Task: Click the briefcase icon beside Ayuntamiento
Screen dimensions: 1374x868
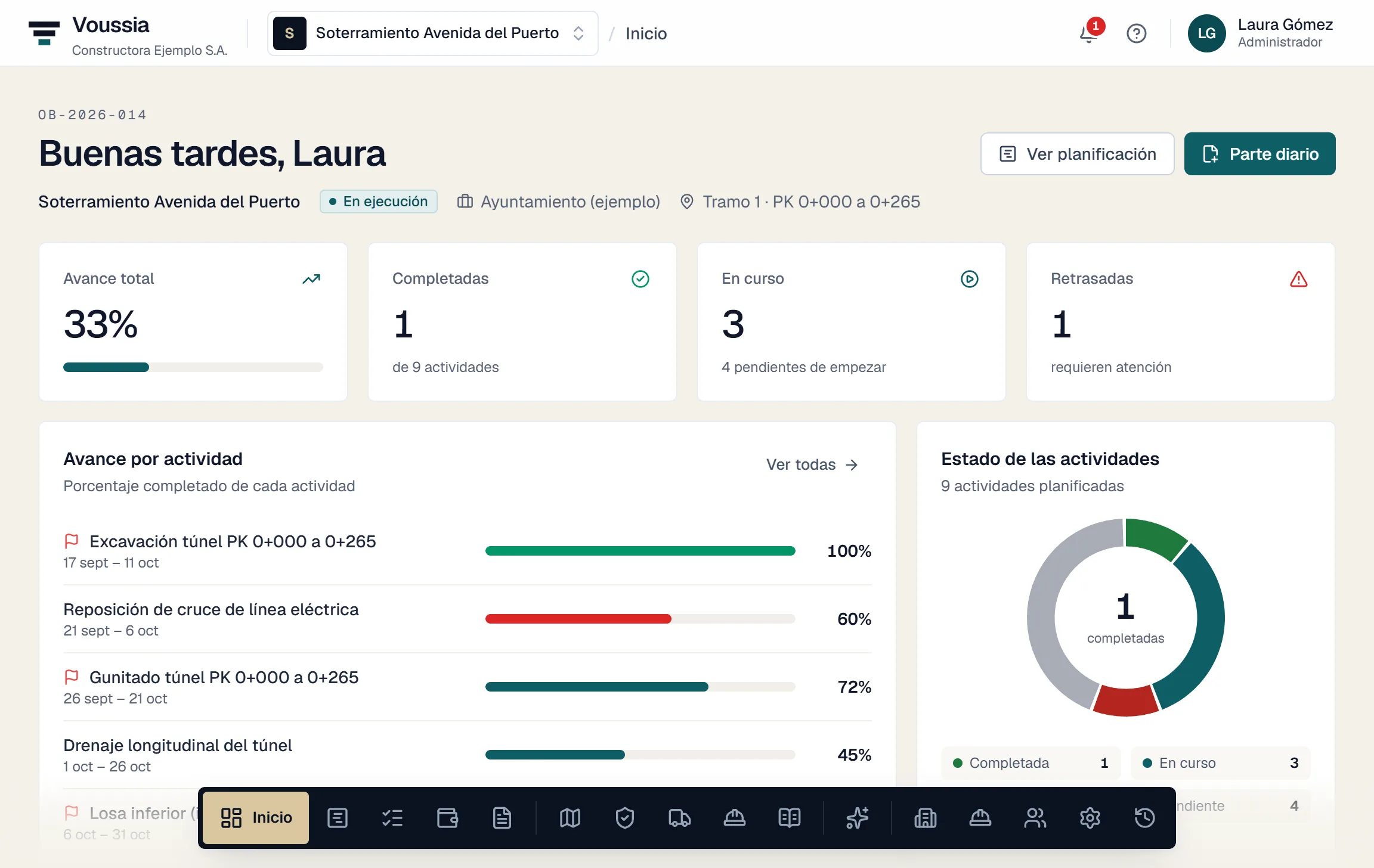Action: click(x=465, y=201)
